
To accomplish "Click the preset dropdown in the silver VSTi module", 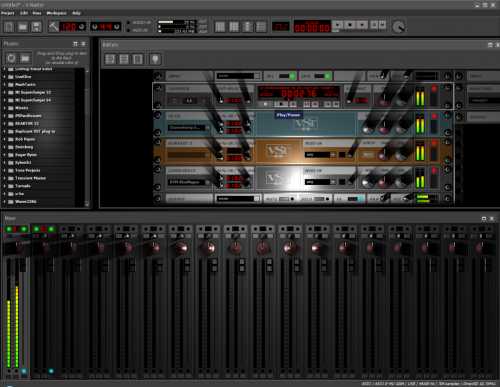I will 189,182.
